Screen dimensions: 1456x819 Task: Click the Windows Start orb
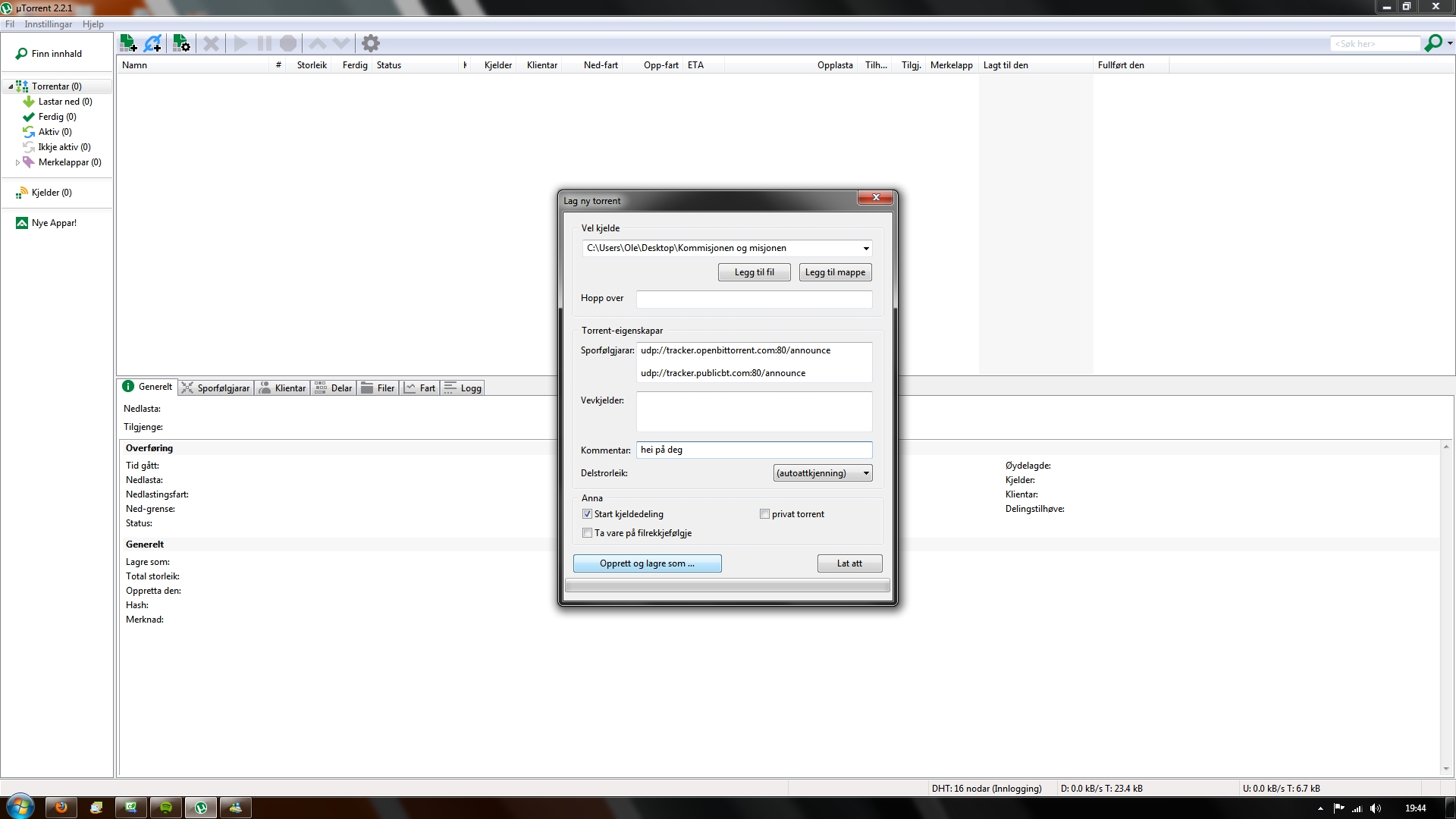20,807
